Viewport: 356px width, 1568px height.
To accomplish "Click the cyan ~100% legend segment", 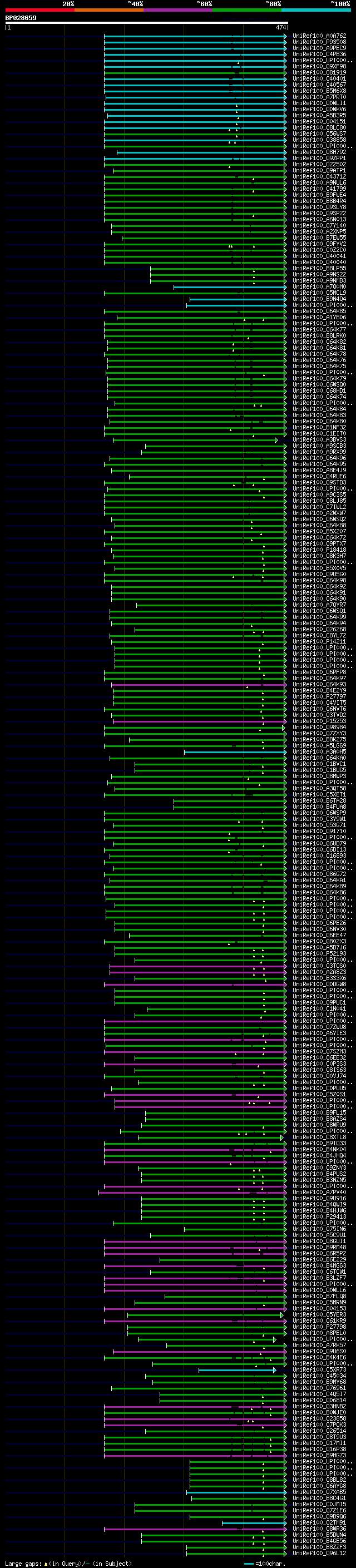I will point(317,11).
